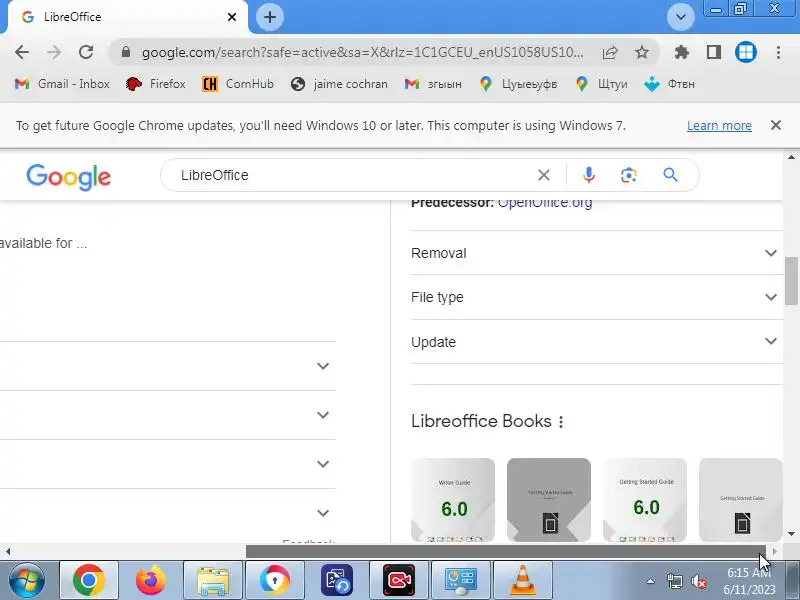Open tab search dropdown arrow
This screenshot has height=600, width=800.
[681, 17]
